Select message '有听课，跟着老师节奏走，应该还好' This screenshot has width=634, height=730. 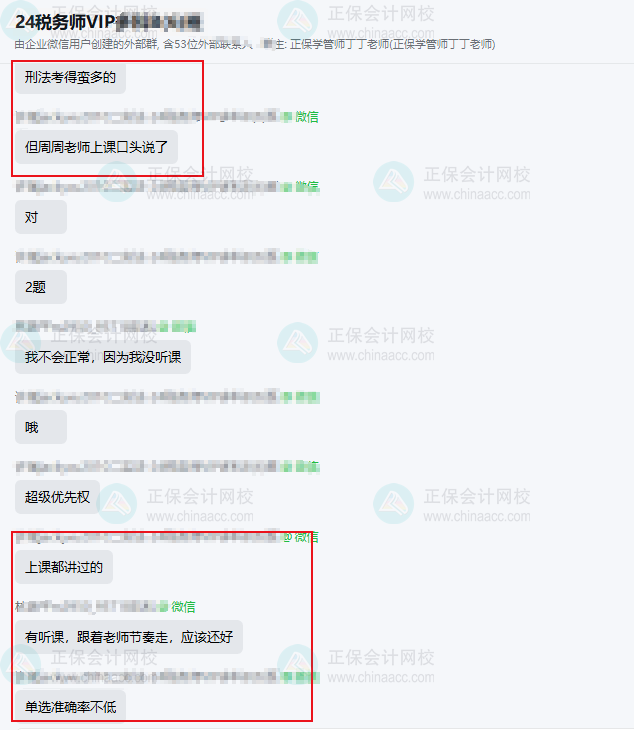pyautogui.click(x=129, y=637)
